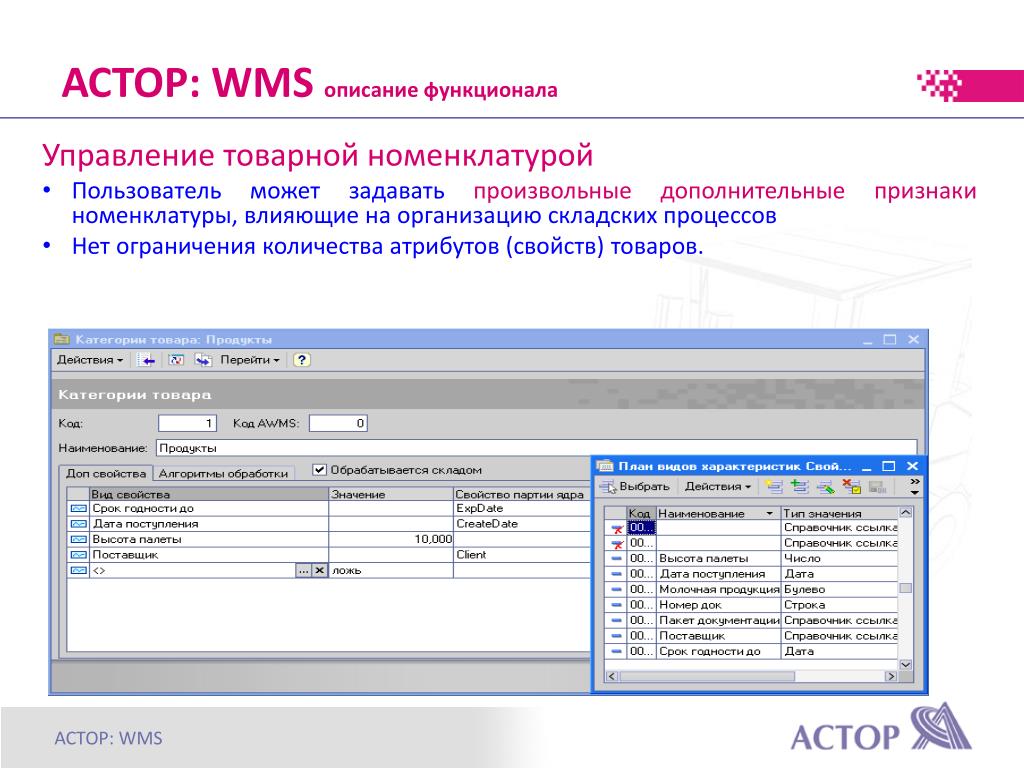This screenshot has height=768, width=1024.
Task: Click the horizontal scrollbar left arrow in the characteristics list
Action: [x=611, y=677]
